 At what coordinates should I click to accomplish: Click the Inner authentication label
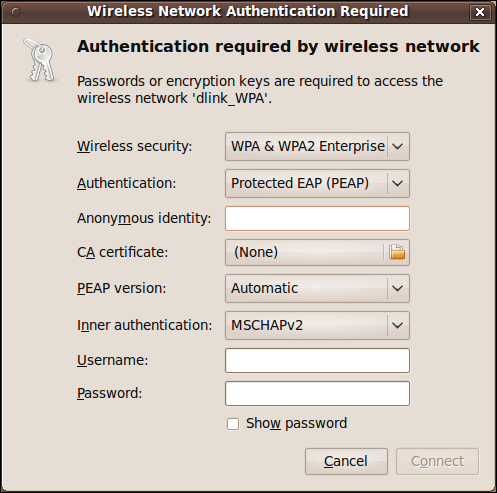[x=144, y=325]
